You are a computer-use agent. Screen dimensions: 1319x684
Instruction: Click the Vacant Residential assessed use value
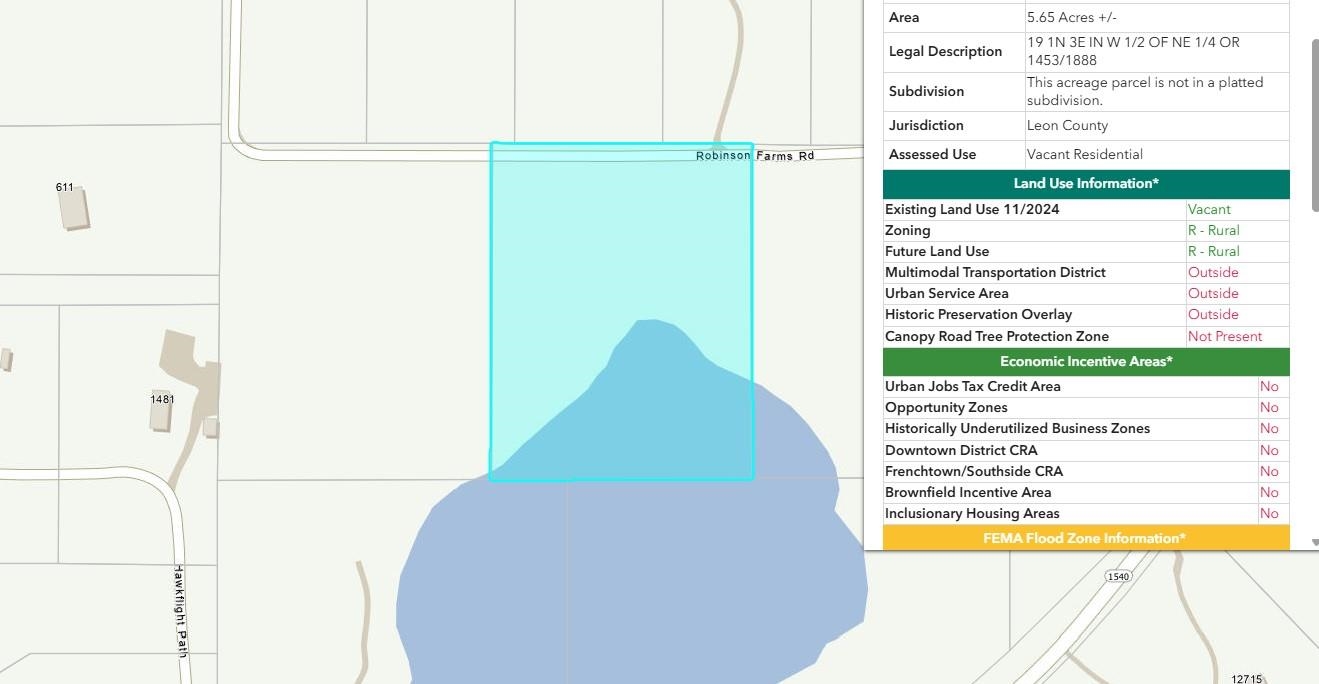pyautogui.click(x=1084, y=155)
